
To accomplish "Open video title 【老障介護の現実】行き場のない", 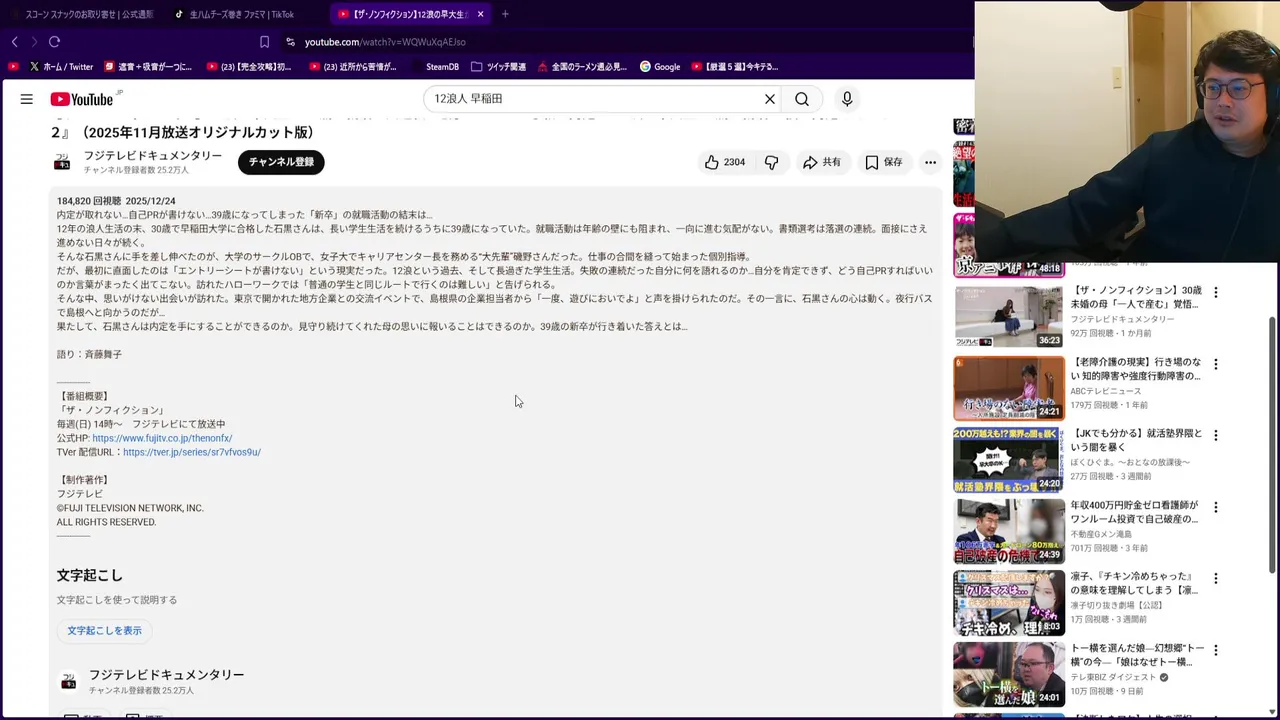I will (x=1136, y=369).
